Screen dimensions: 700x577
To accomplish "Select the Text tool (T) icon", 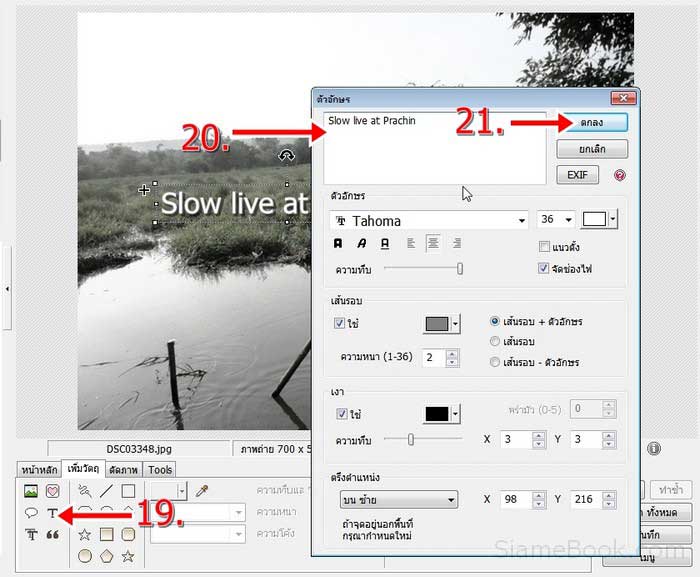I will tap(52, 513).
